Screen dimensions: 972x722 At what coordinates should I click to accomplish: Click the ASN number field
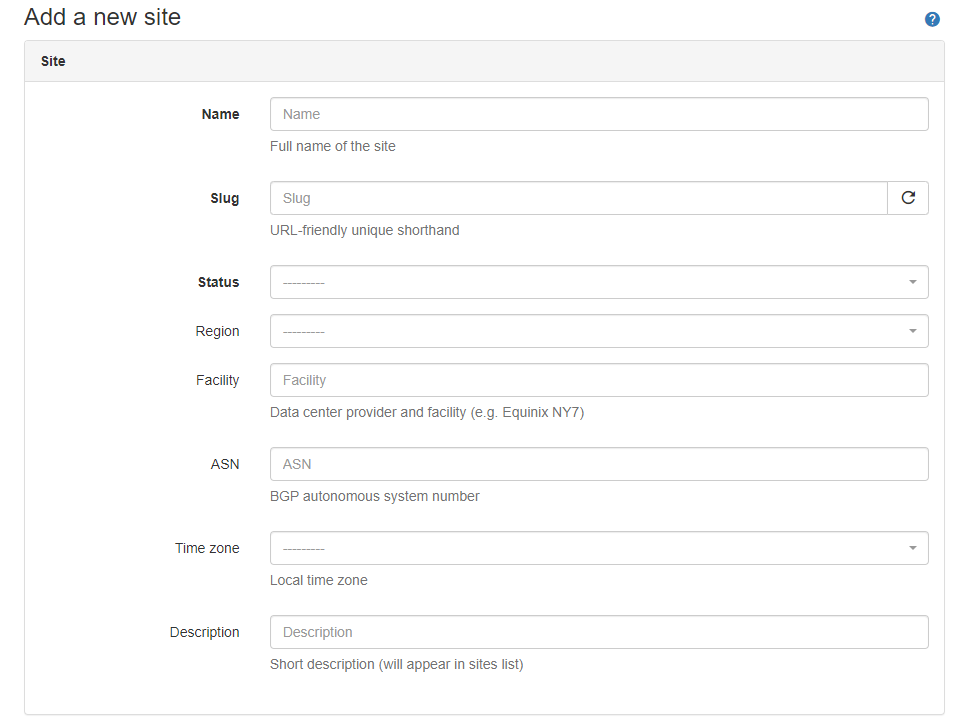(x=598, y=464)
